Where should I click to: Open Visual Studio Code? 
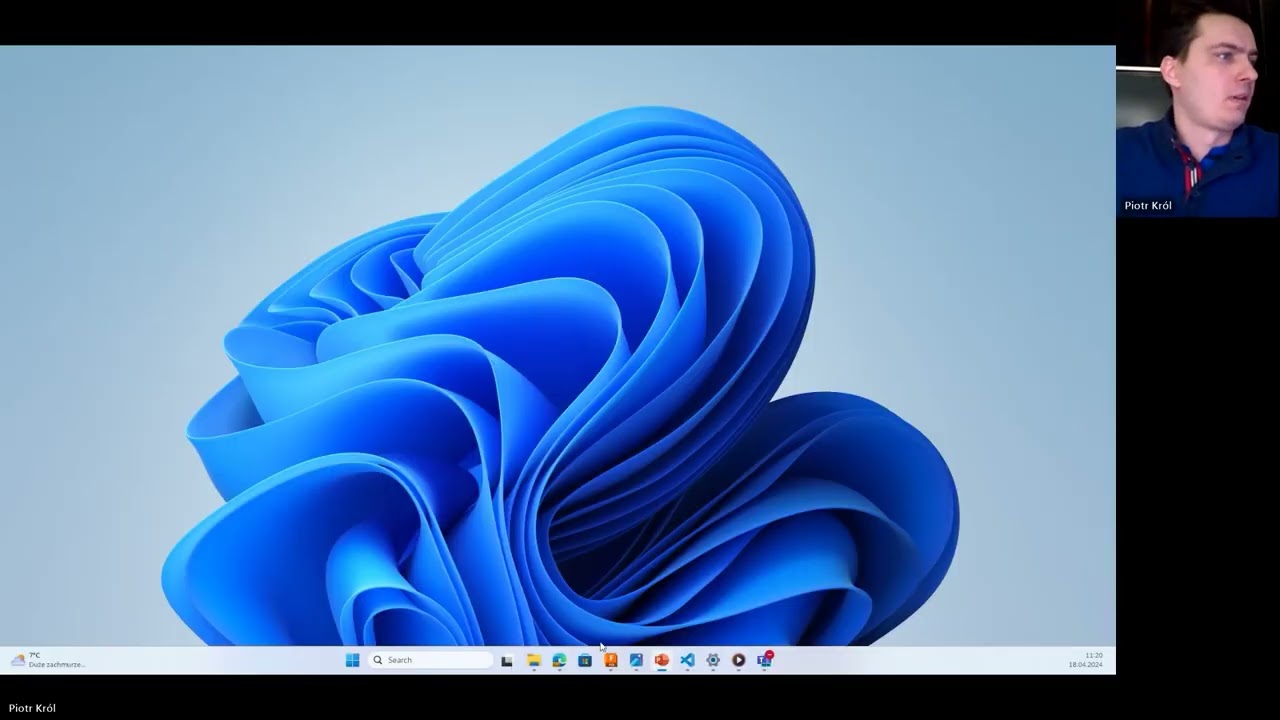(x=687, y=660)
